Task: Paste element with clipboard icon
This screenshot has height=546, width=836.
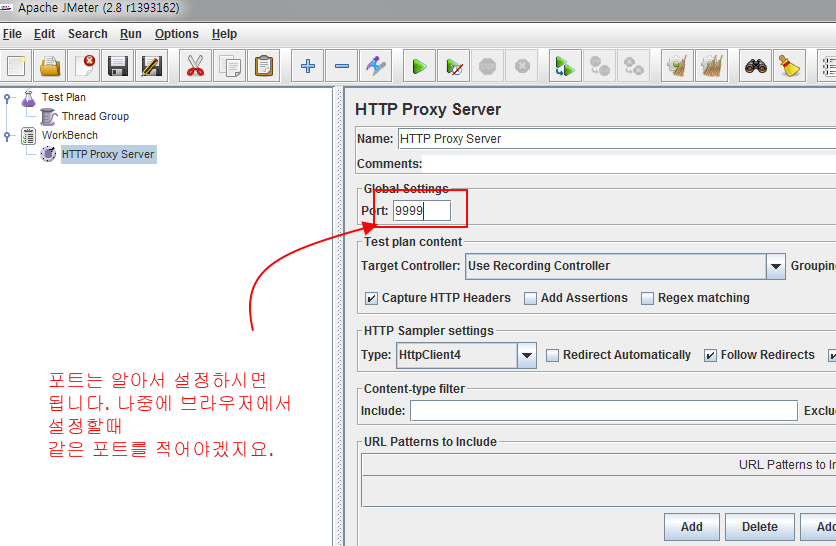Action: click(x=264, y=67)
